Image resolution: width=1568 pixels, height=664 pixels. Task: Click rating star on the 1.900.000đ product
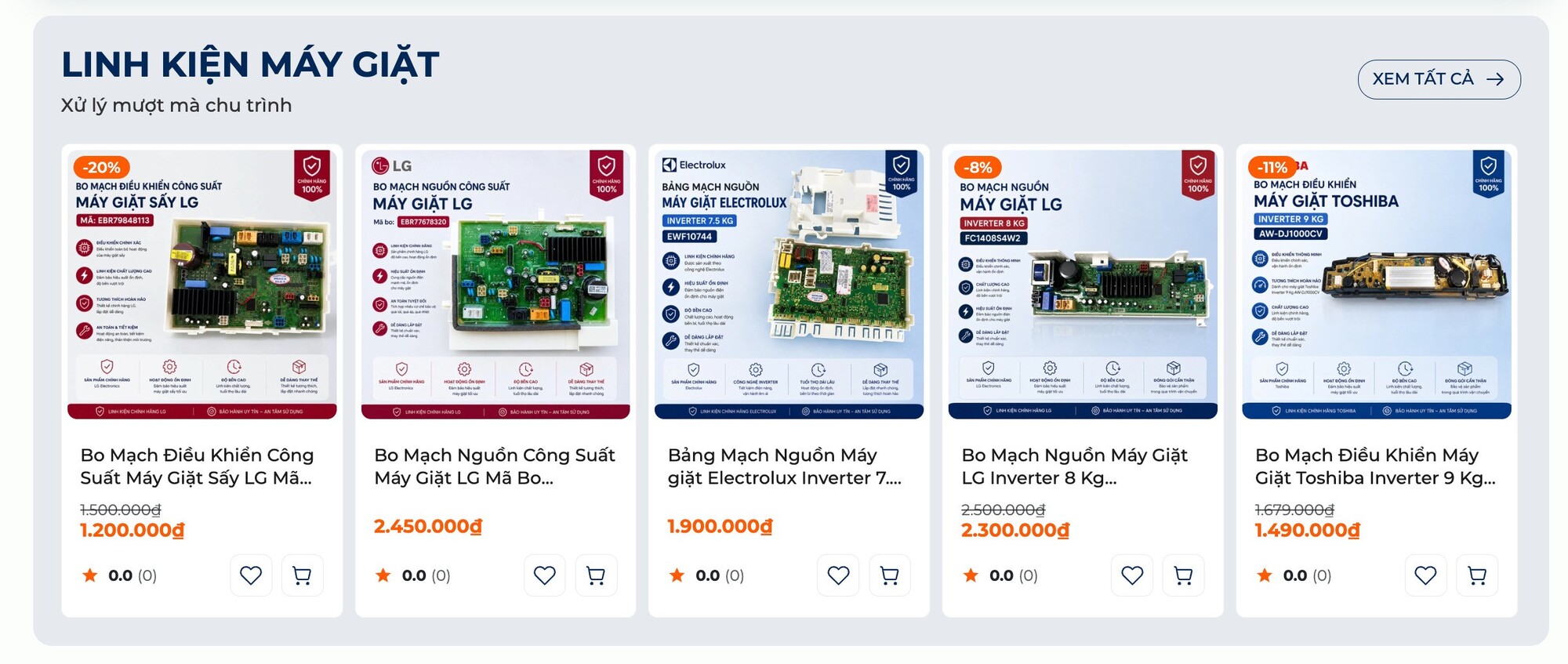(677, 575)
